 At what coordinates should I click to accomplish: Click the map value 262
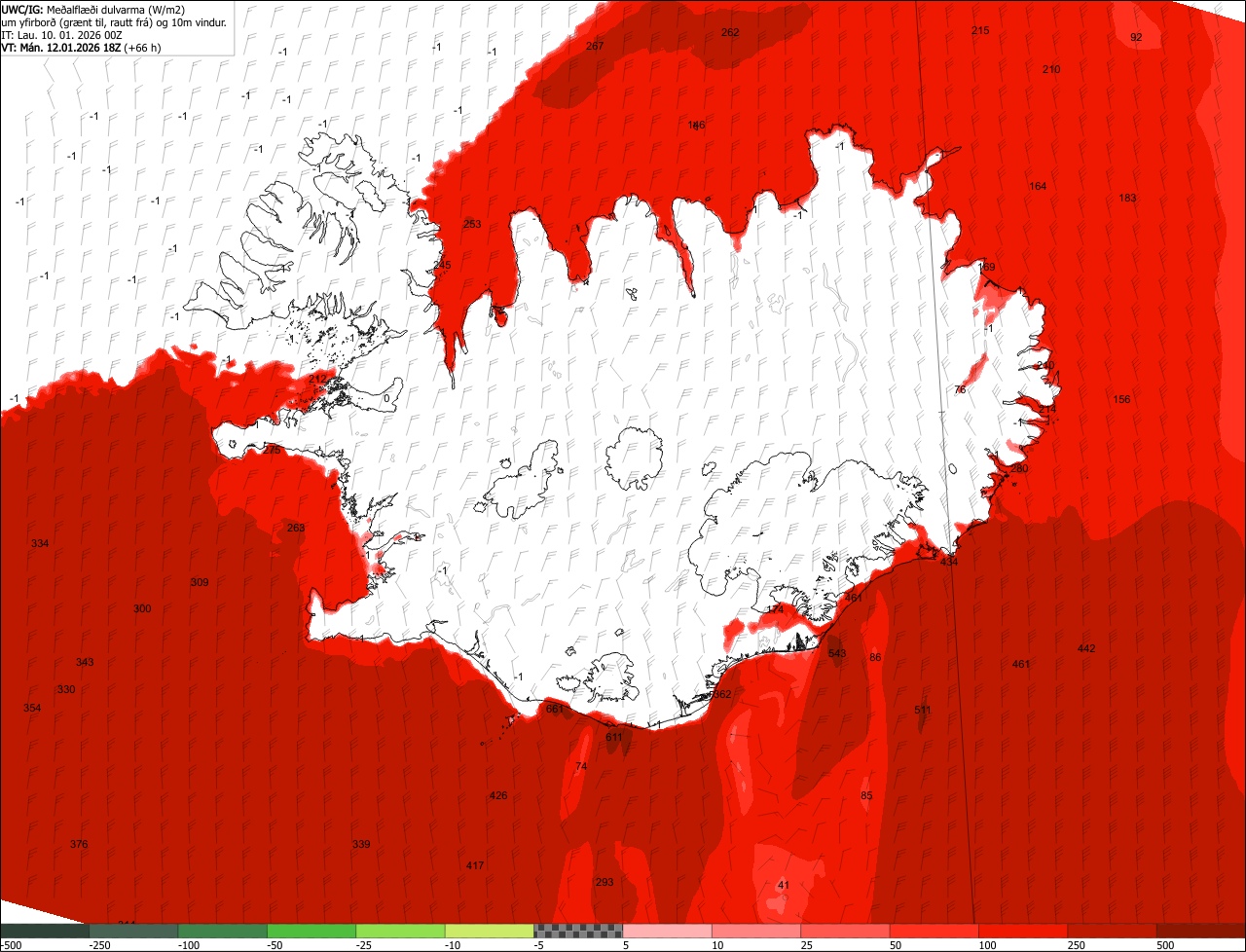(x=730, y=32)
